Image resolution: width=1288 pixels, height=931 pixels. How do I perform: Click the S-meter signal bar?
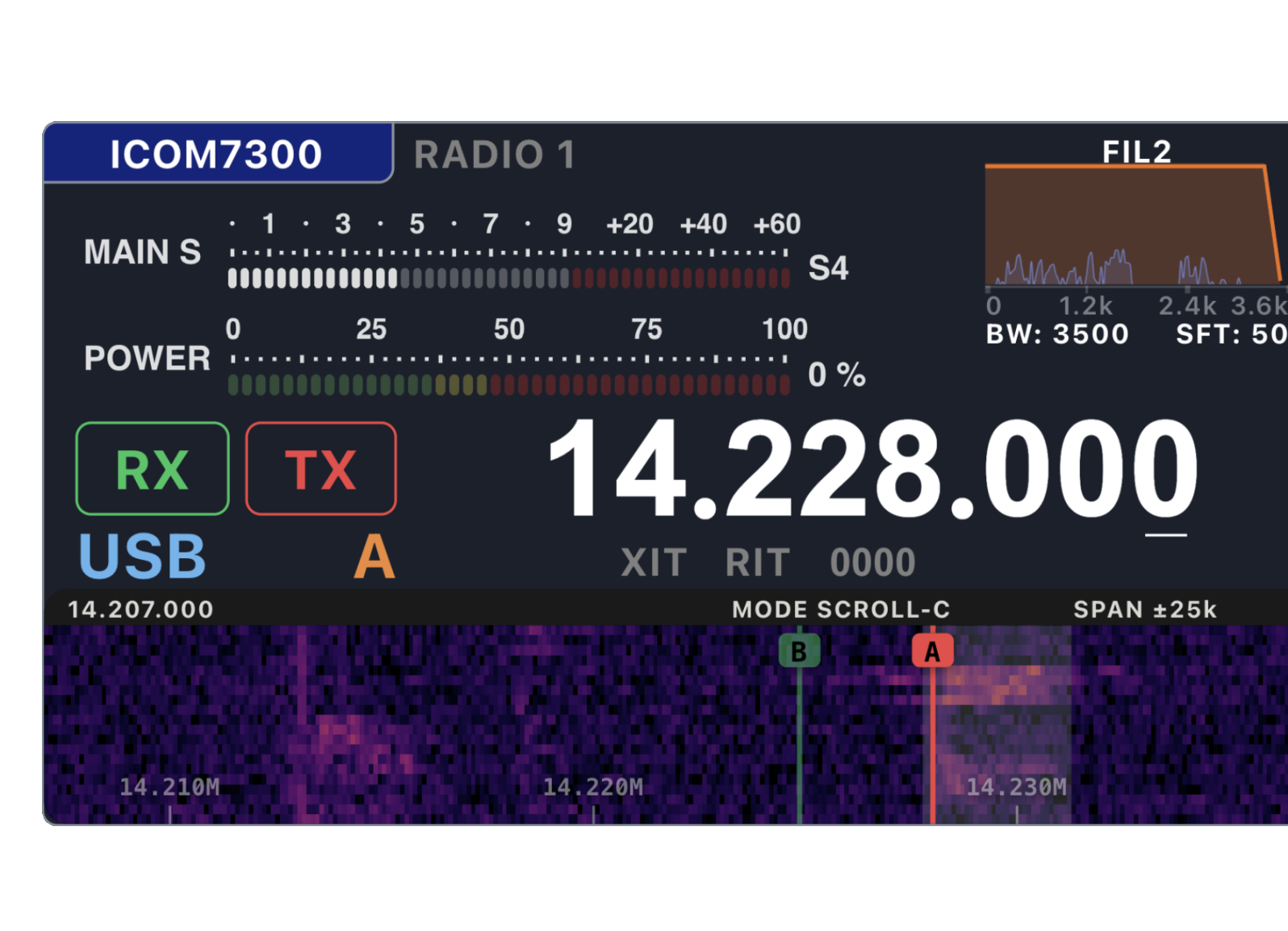tap(509, 278)
